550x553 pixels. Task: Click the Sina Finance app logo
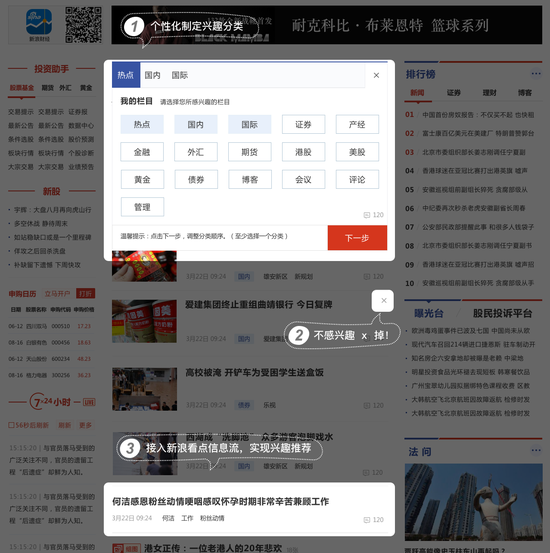[x=39, y=25]
